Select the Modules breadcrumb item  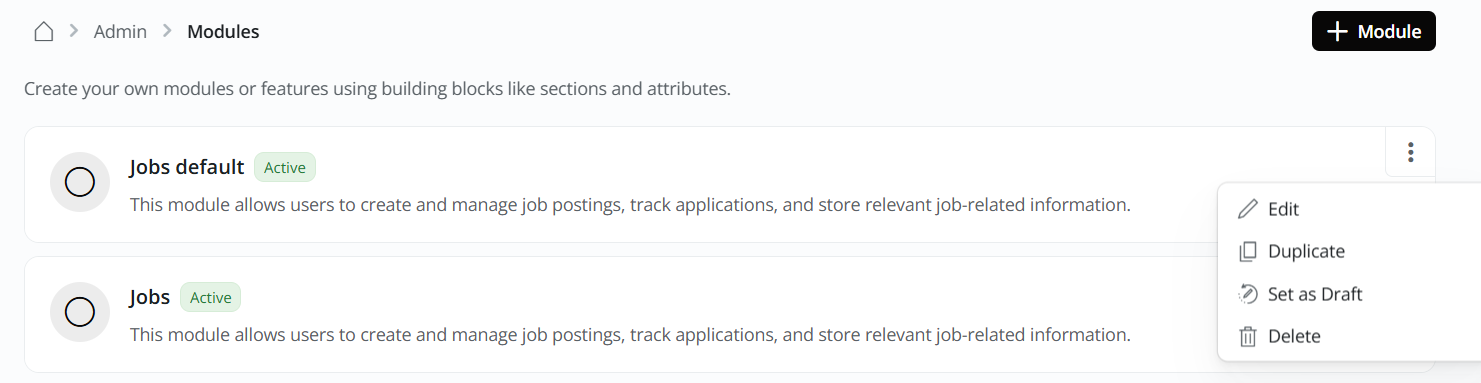click(223, 32)
